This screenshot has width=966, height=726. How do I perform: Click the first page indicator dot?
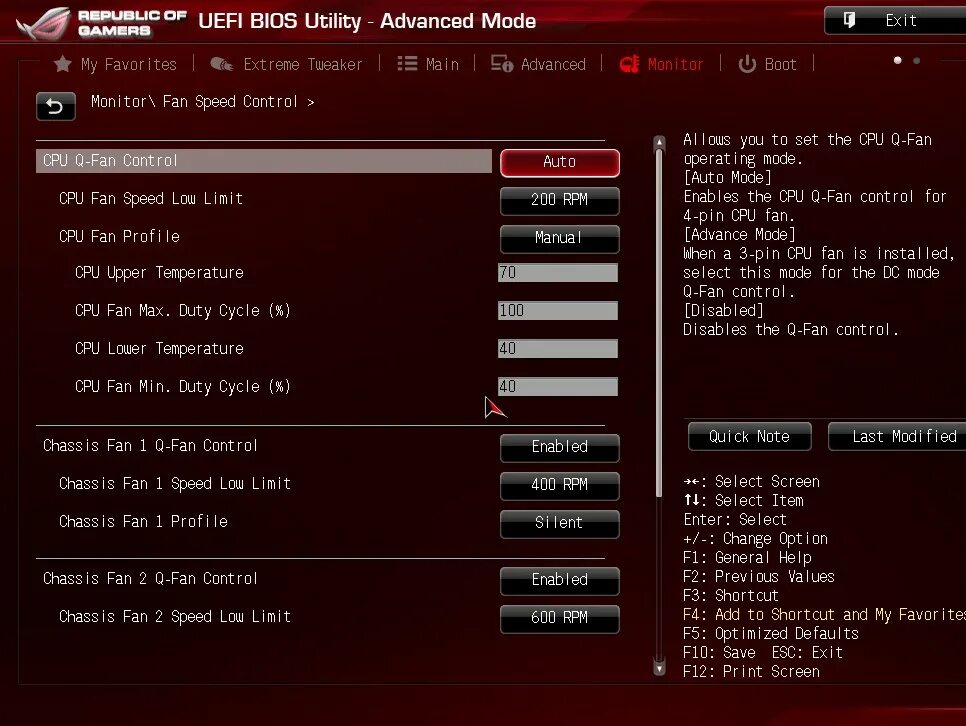(898, 60)
